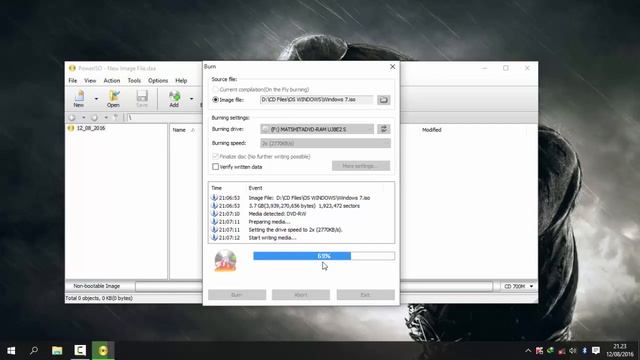
Task: Sort by the Modified column header
Action: (431, 130)
